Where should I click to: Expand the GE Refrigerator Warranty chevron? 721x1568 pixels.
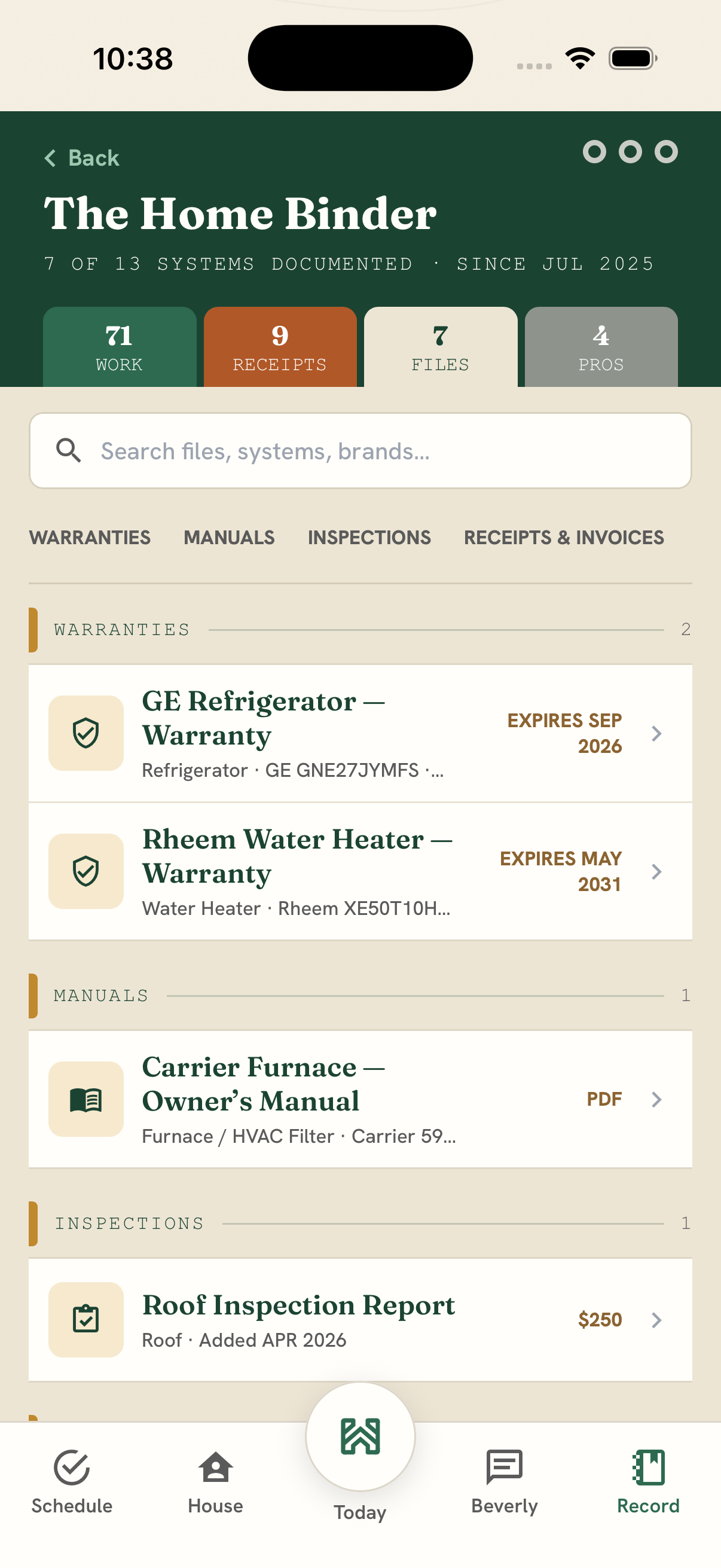[x=656, y=734]
